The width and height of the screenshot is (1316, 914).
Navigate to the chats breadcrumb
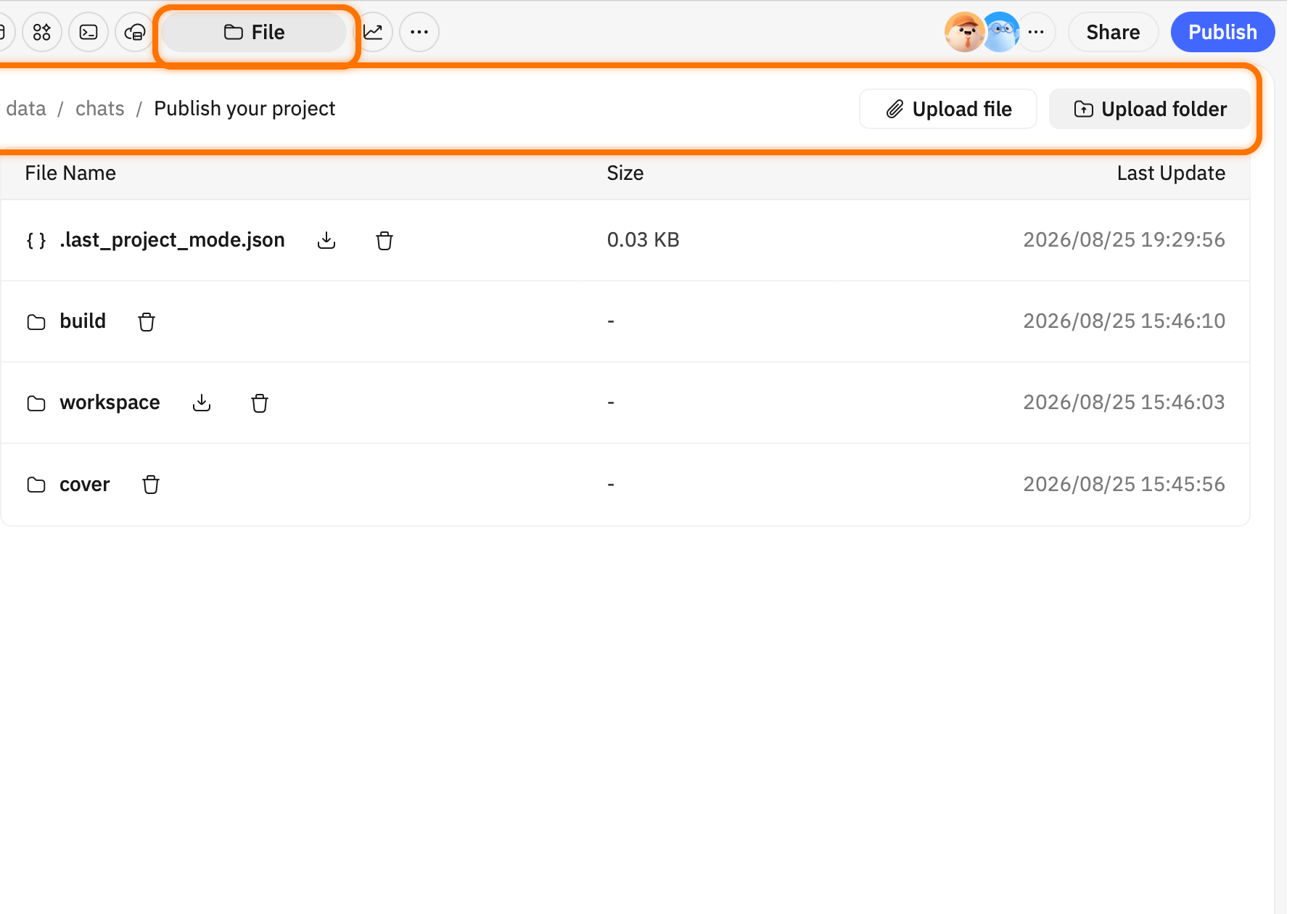(x=100, y=109)
